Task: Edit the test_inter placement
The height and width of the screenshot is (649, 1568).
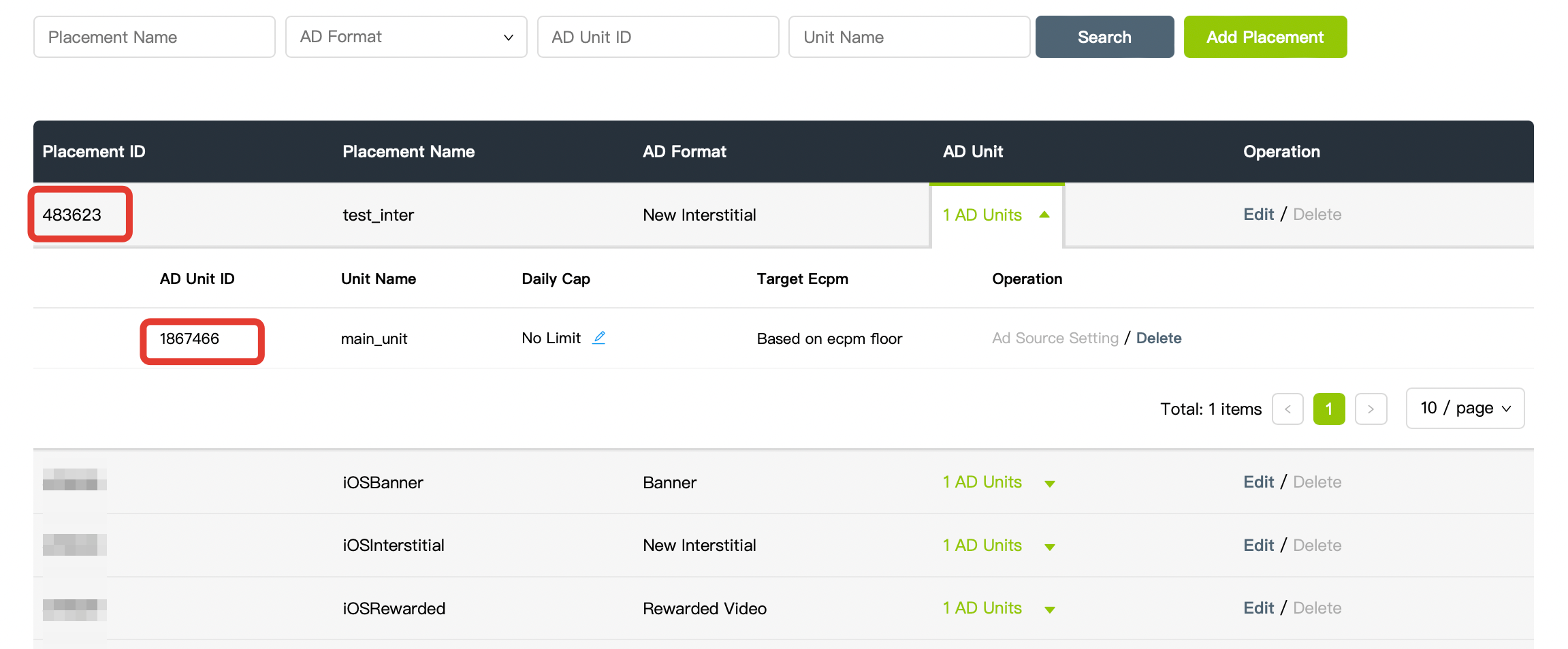Action: click(1258, 215)
